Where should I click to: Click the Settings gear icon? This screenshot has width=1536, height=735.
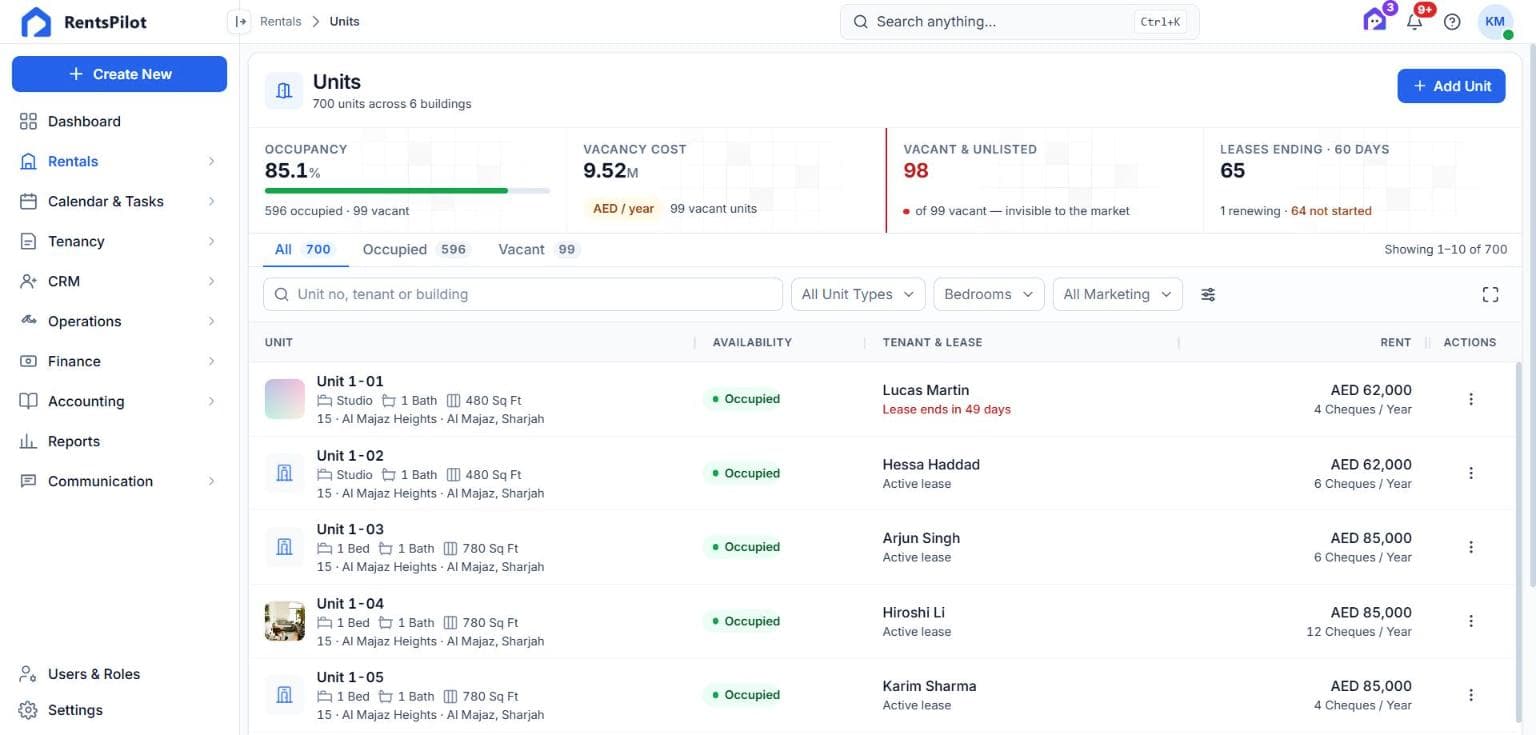(28, 710)
